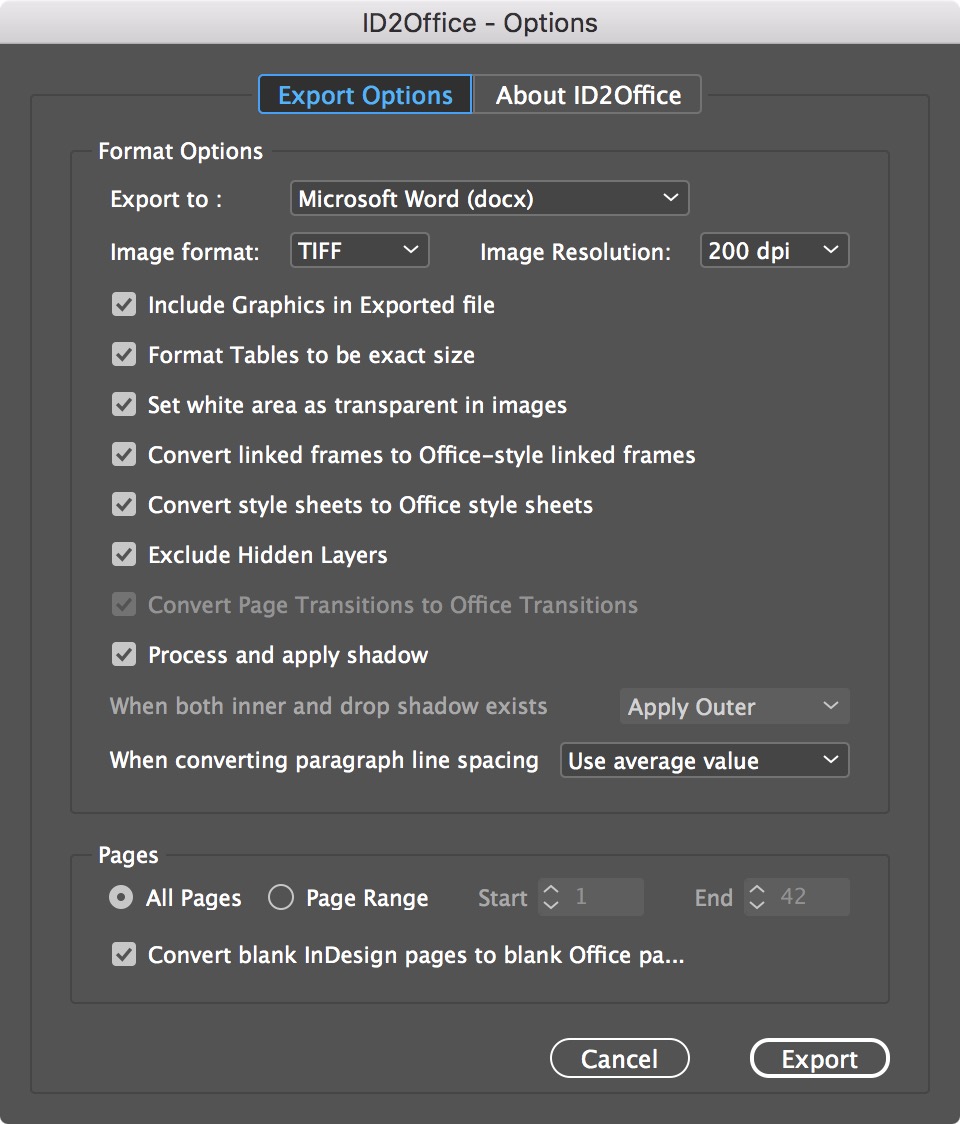Click When both inner and drop shadow text
Viewport: 960px width, 1124px height.
point(328,706)
